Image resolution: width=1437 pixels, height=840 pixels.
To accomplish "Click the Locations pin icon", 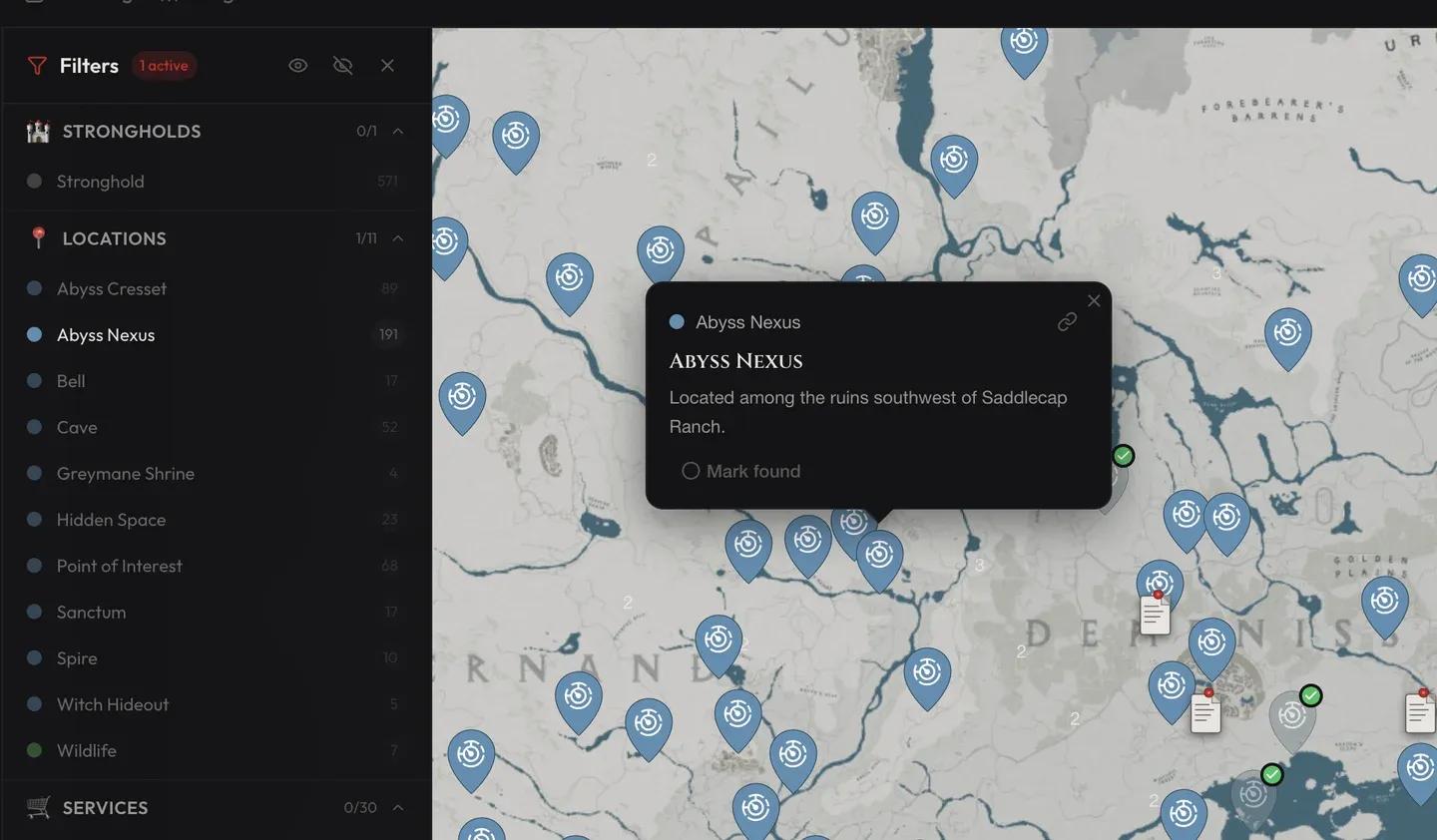I will click(x=37, y=237).
